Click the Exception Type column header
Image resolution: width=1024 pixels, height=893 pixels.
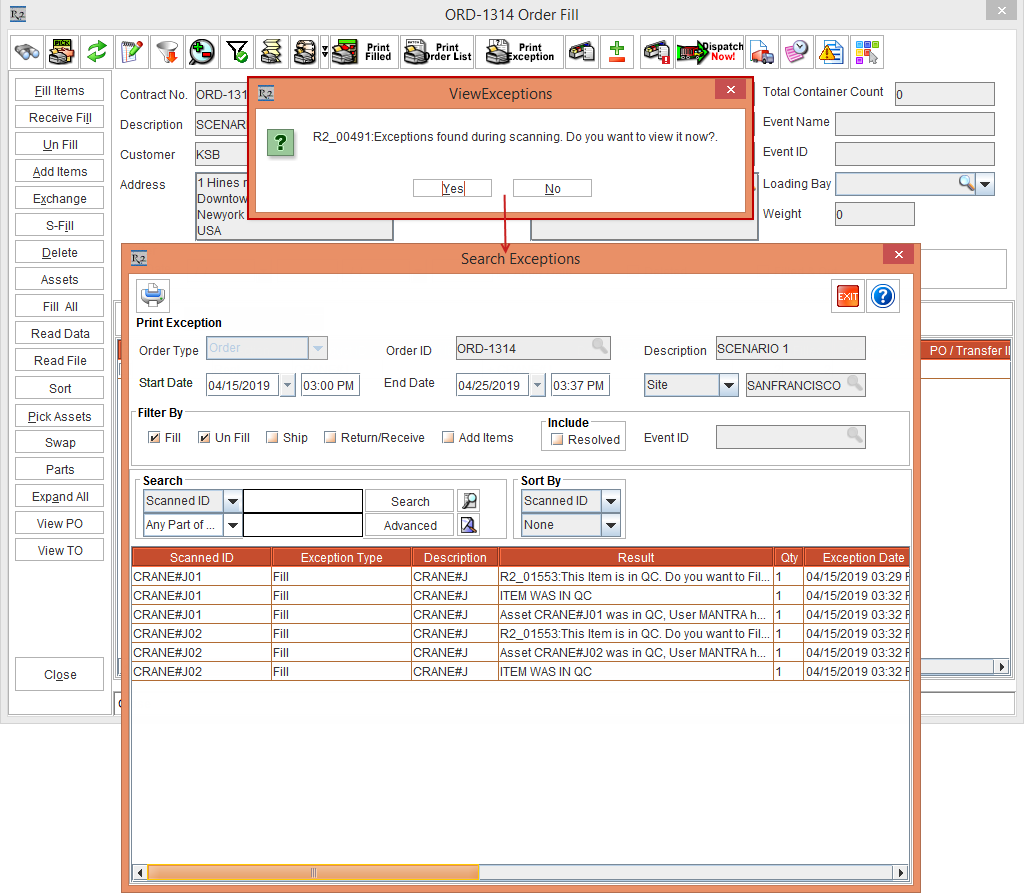[341, 558]
